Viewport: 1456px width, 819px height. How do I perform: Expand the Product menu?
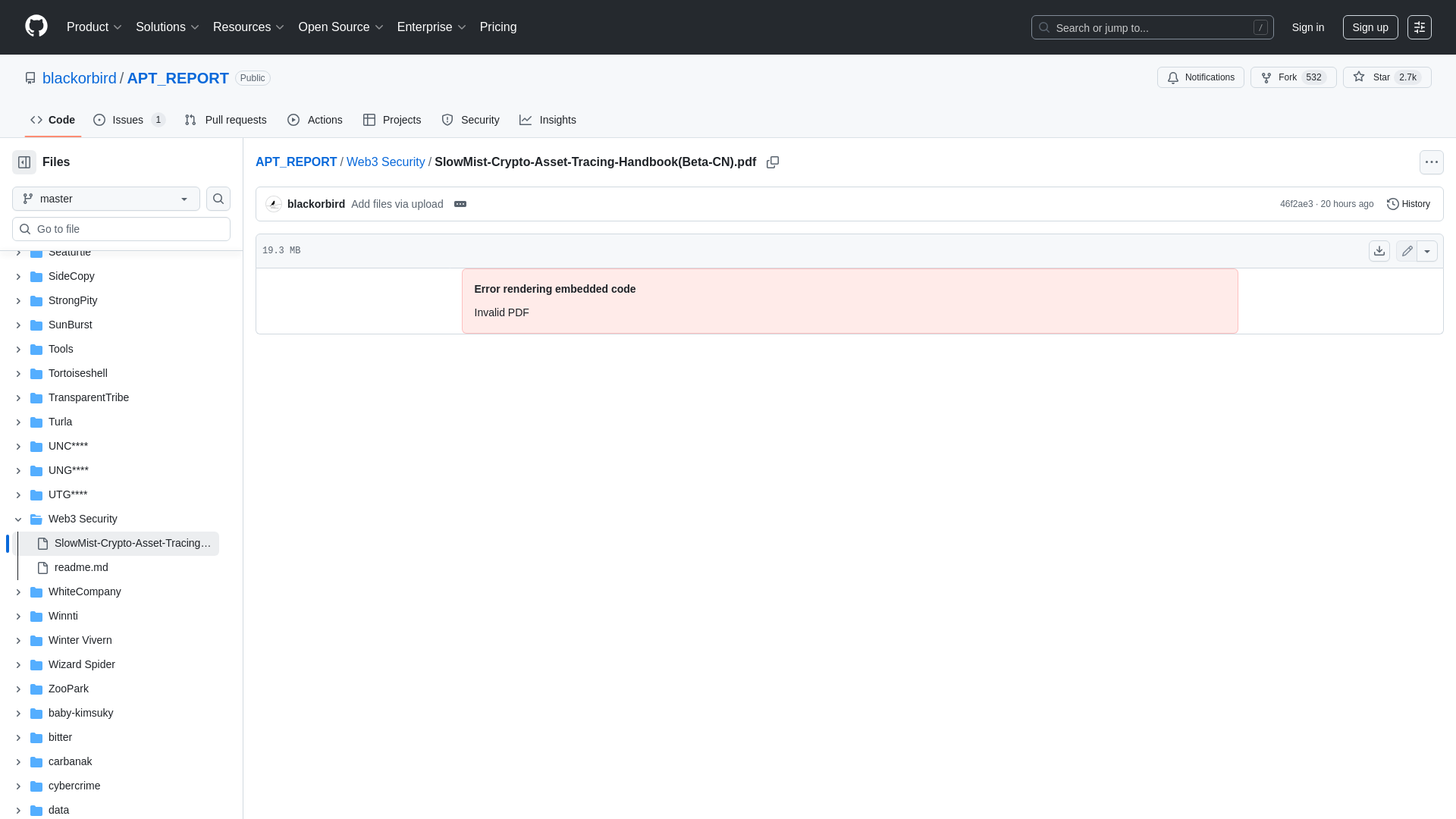[x=94, y=27]
